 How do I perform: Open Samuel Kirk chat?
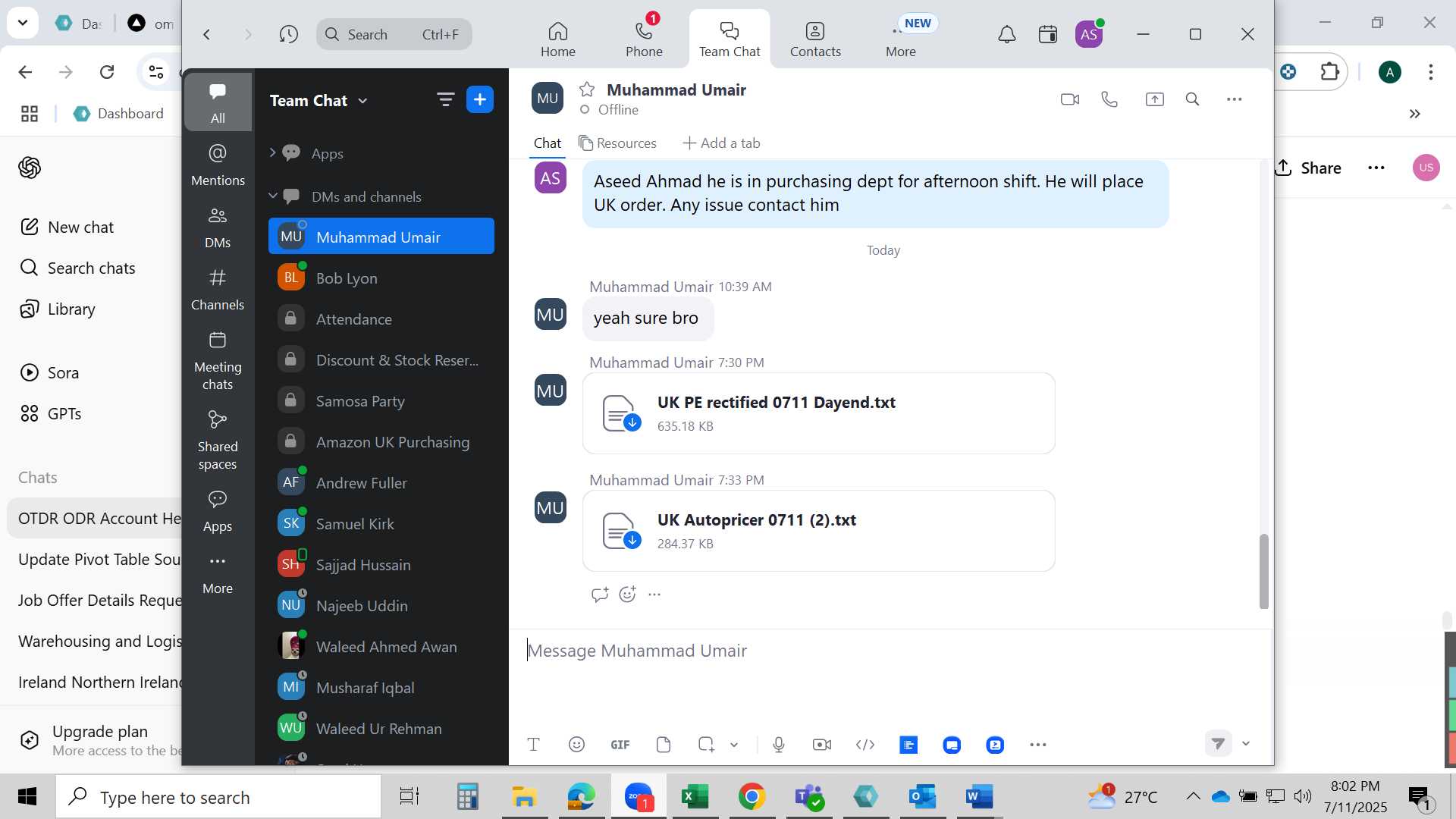381,524
